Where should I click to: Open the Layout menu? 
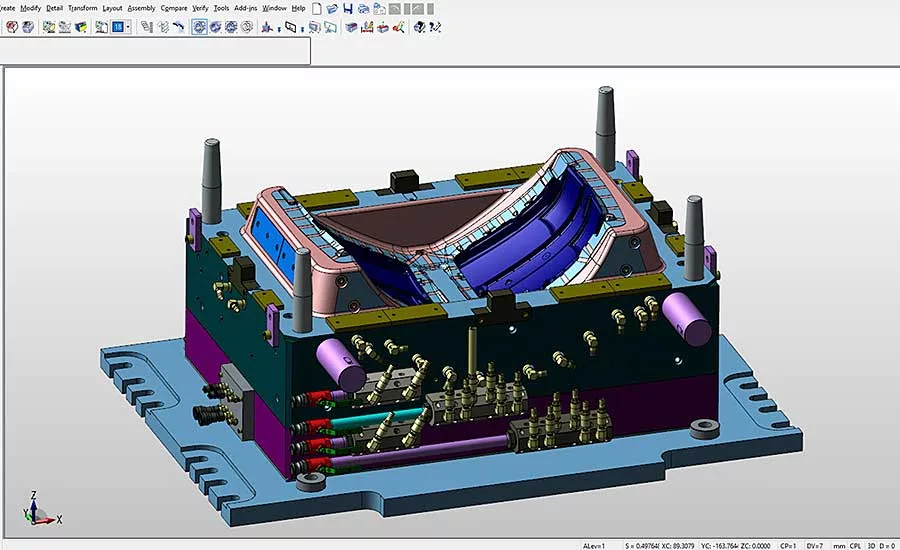tap(112, 8)
